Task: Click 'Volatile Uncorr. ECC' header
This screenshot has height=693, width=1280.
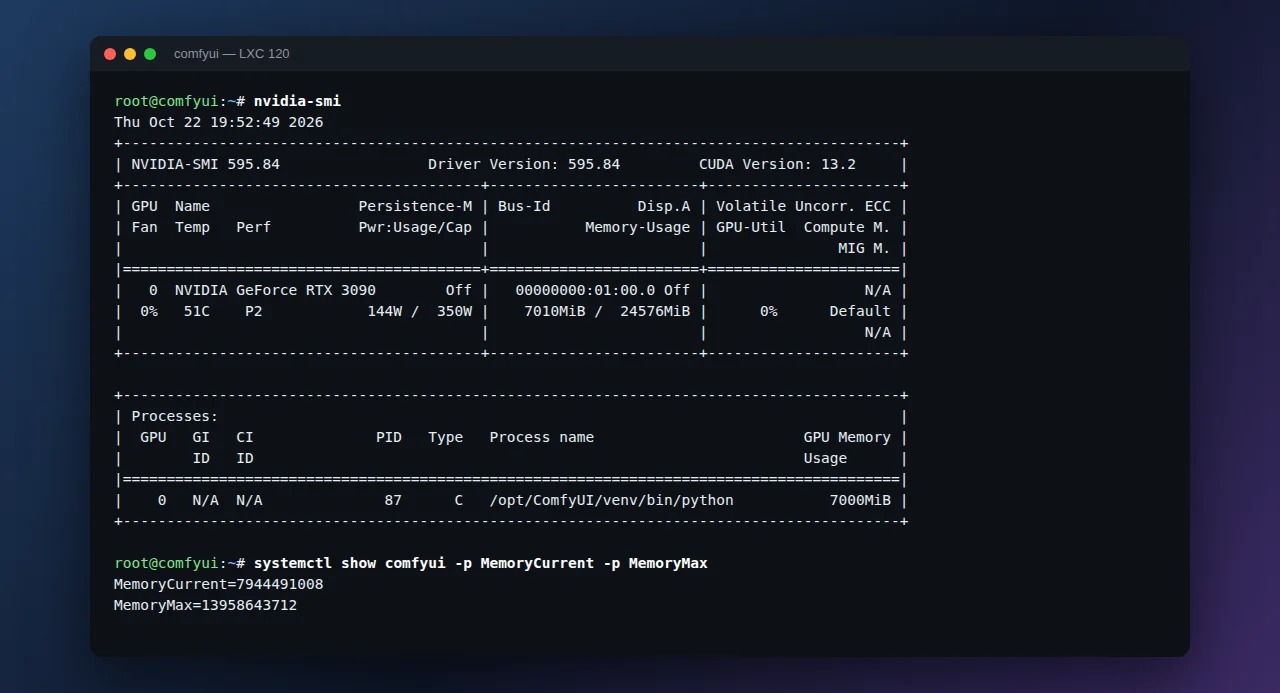Action: (803, 206)
